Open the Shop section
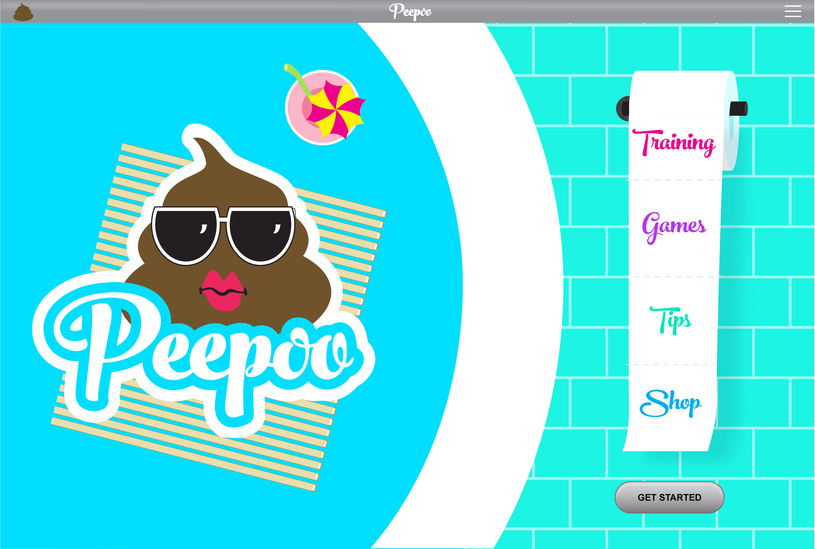The image size is (815, 549). 671,403
